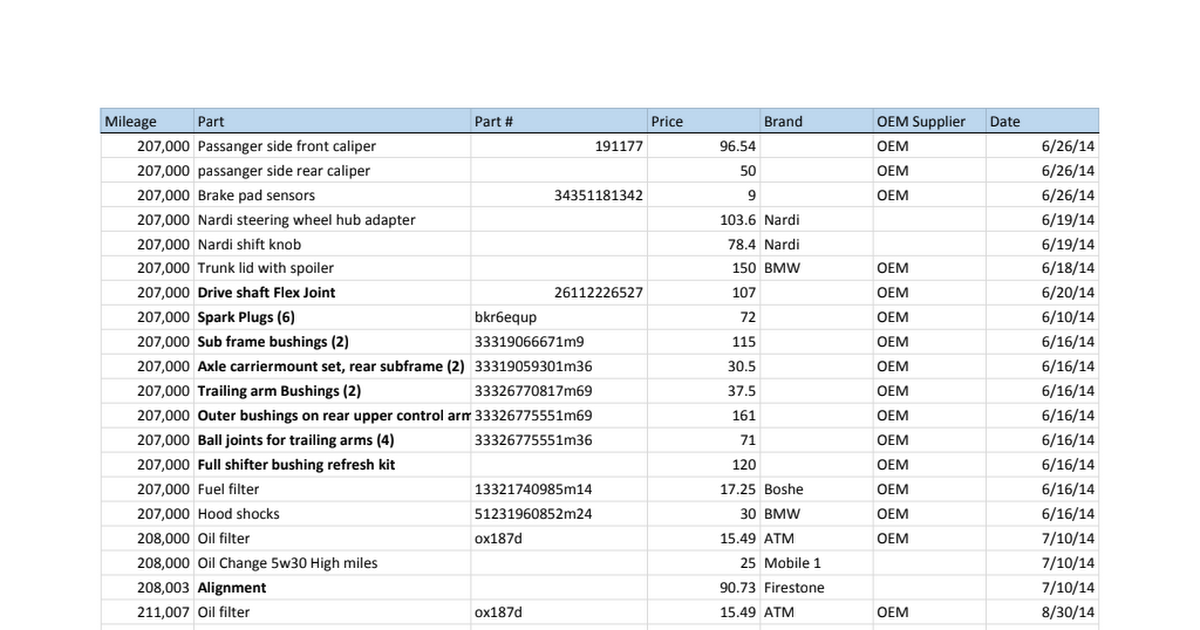Click mileage value 208,003

[147, 587]
